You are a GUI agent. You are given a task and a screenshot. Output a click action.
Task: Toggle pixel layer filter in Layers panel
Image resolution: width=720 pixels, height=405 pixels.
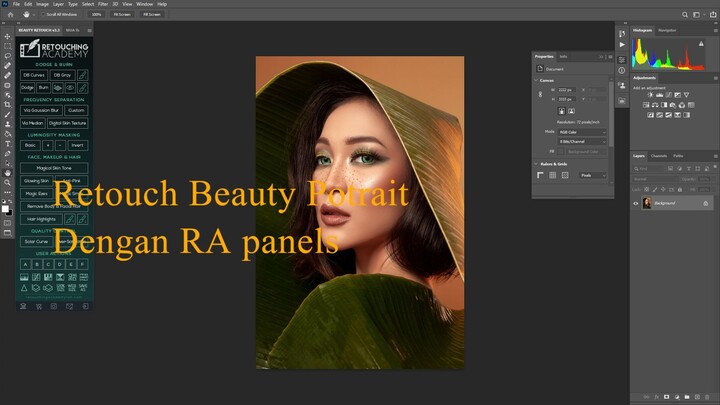click(670, 169)
